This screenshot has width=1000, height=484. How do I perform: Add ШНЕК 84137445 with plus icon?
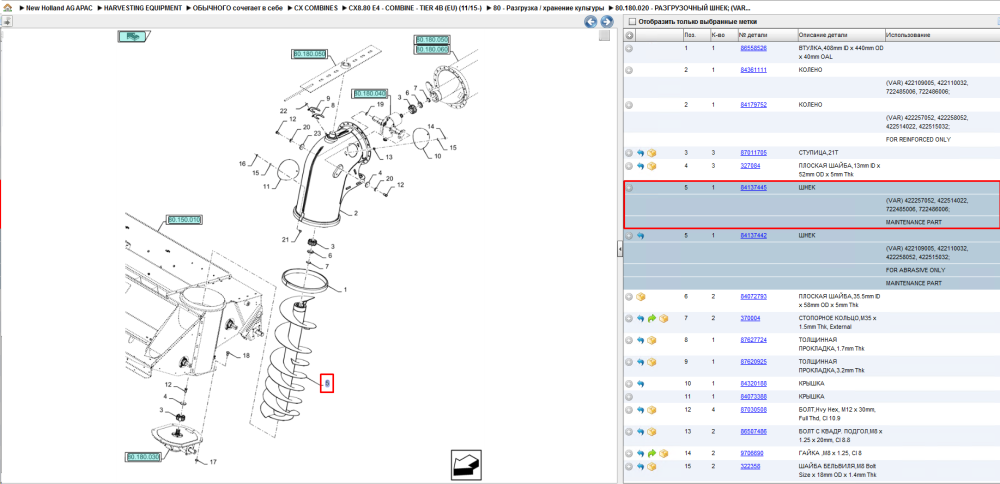[629, 188]
